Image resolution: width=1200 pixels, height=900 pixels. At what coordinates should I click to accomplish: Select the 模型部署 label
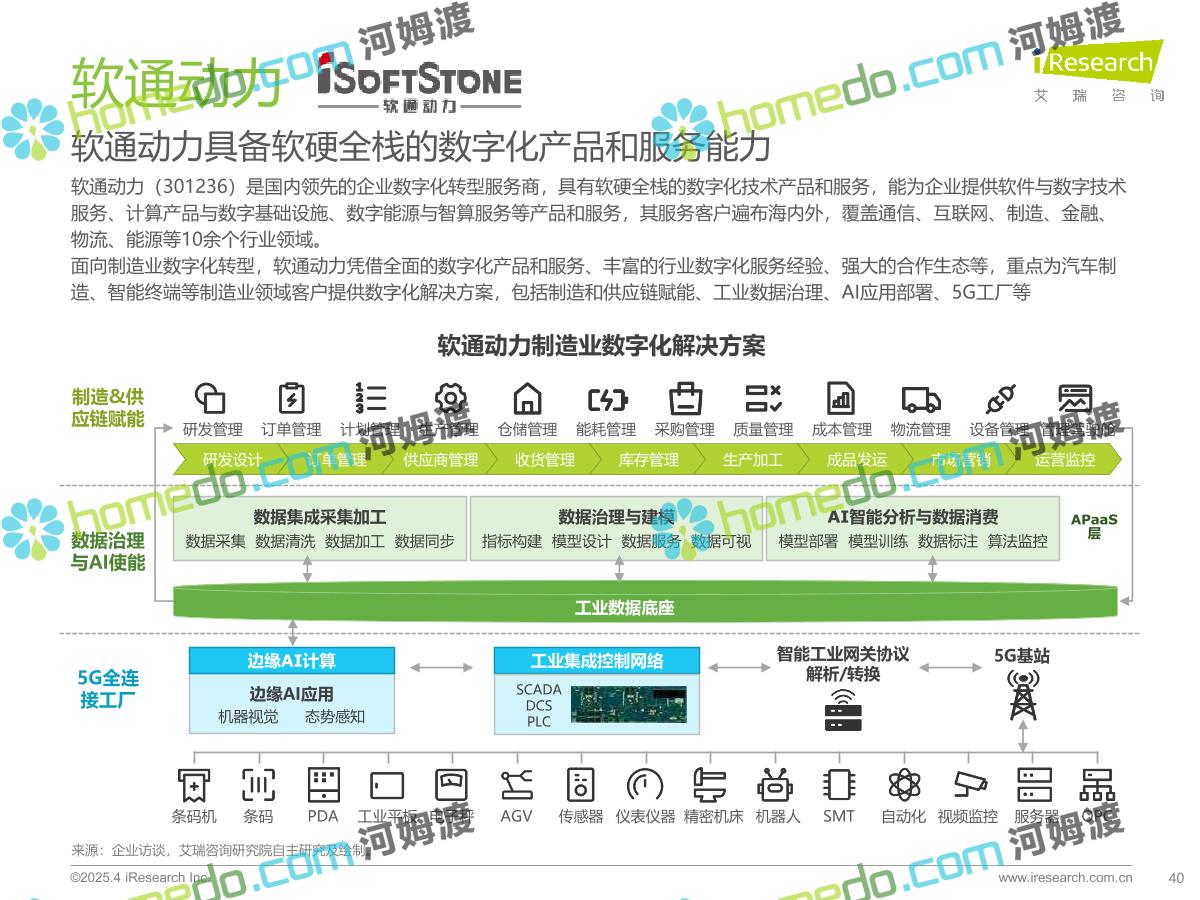(x=809, y=541)
